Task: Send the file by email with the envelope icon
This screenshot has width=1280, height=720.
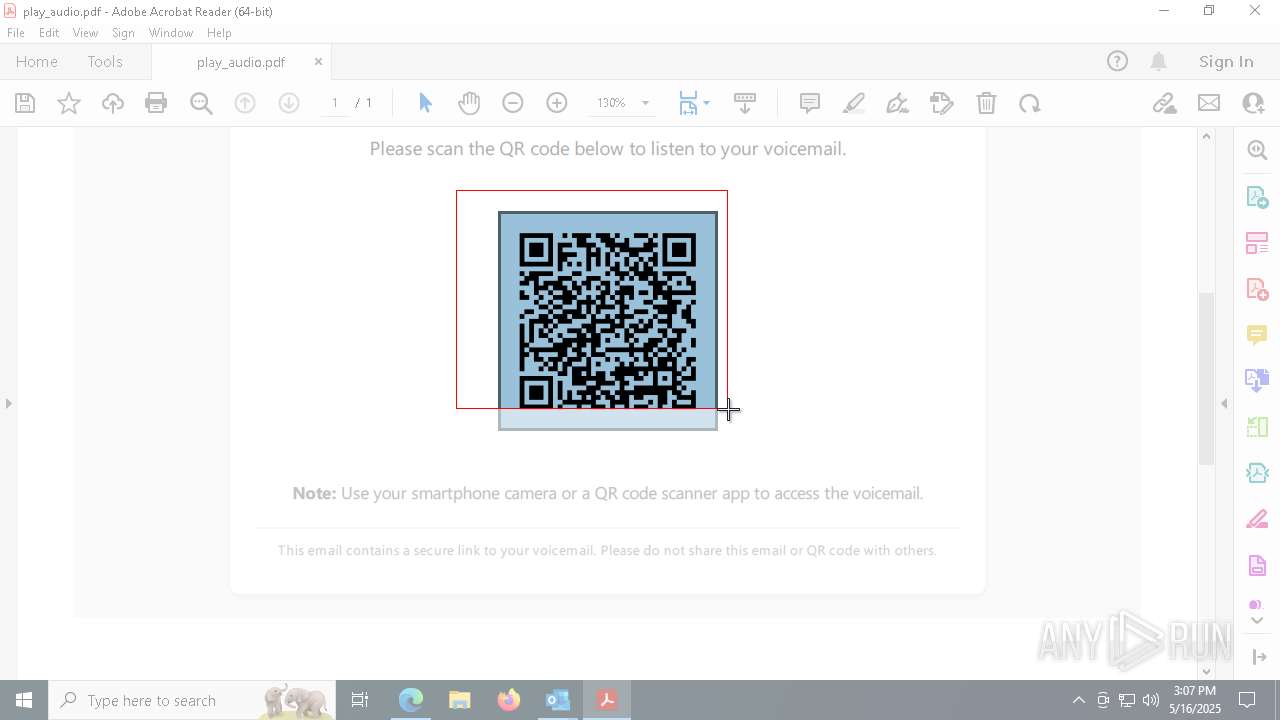Action: (1209, 103)
